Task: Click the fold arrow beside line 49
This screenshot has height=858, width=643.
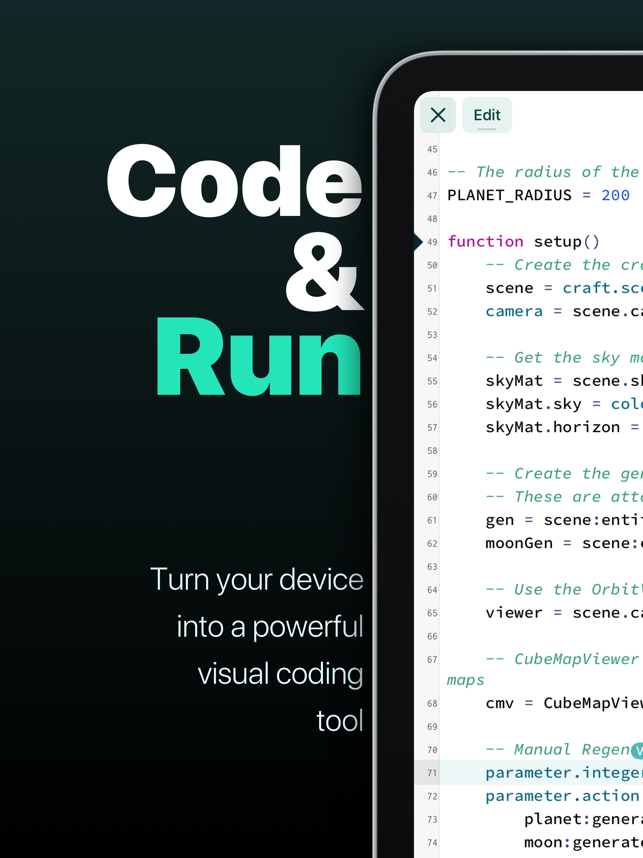Action: [x=418, y=241]
